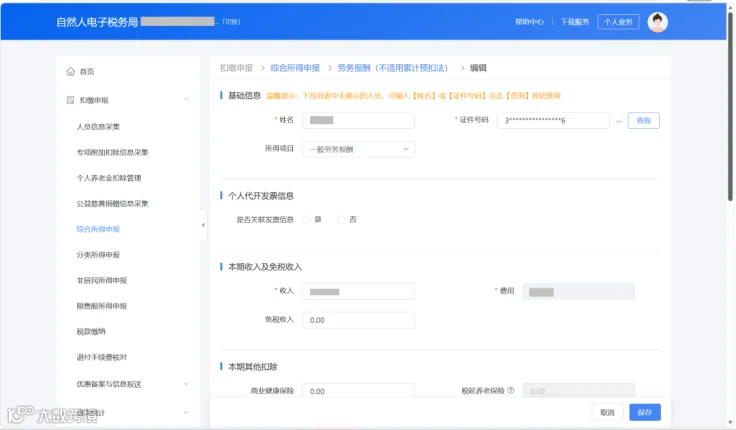
Task: Click the 证件号码 input field
Action: 553,121
